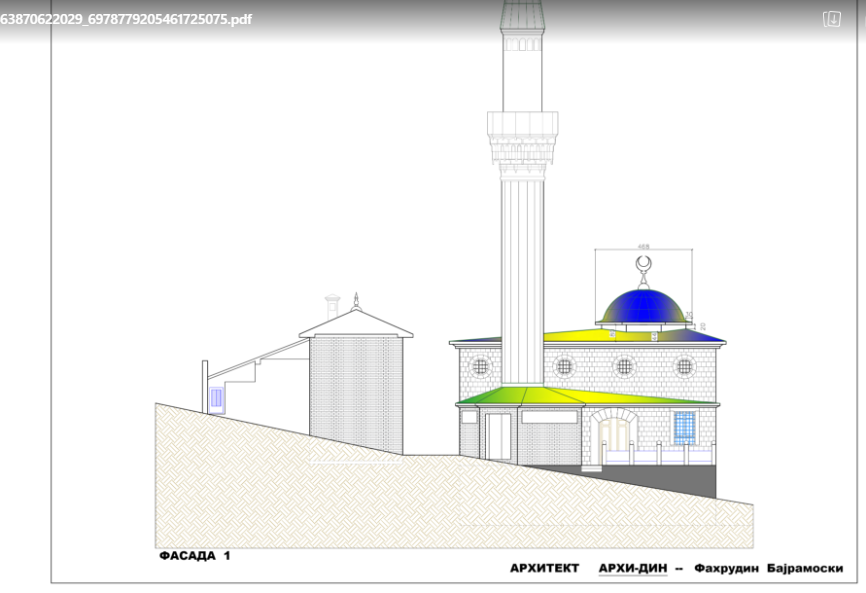This screenshot has width=866, height=593.
Task: Click the АРХИТЕКТ text in footer
Action: (x=544, y=568)
